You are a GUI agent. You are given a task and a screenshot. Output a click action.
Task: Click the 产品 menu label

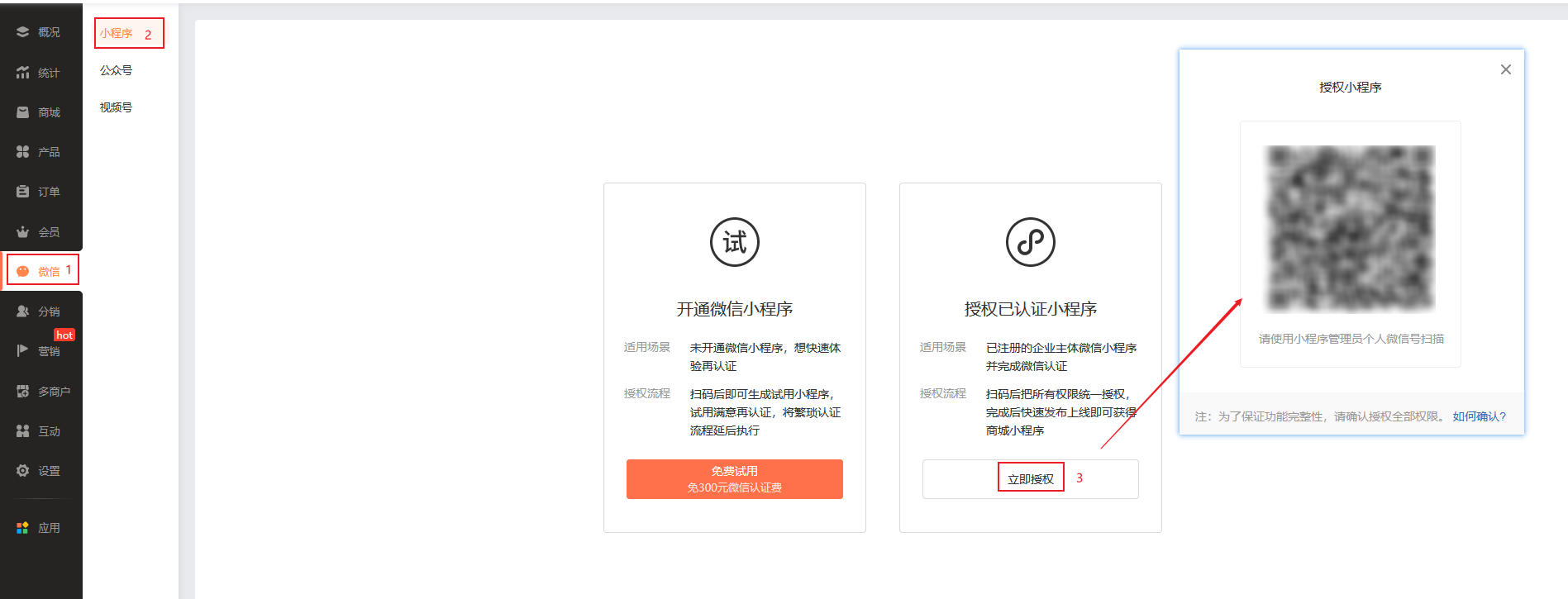(49, 152)
